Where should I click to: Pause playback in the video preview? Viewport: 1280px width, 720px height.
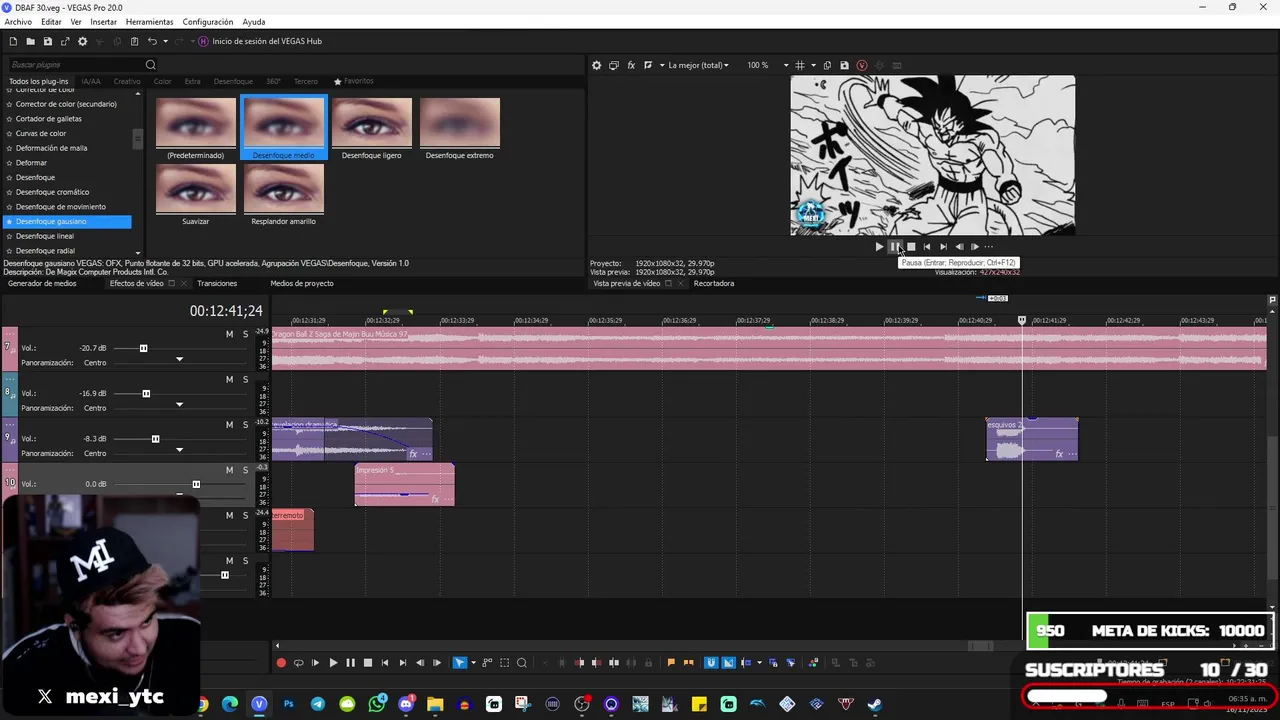895,247
